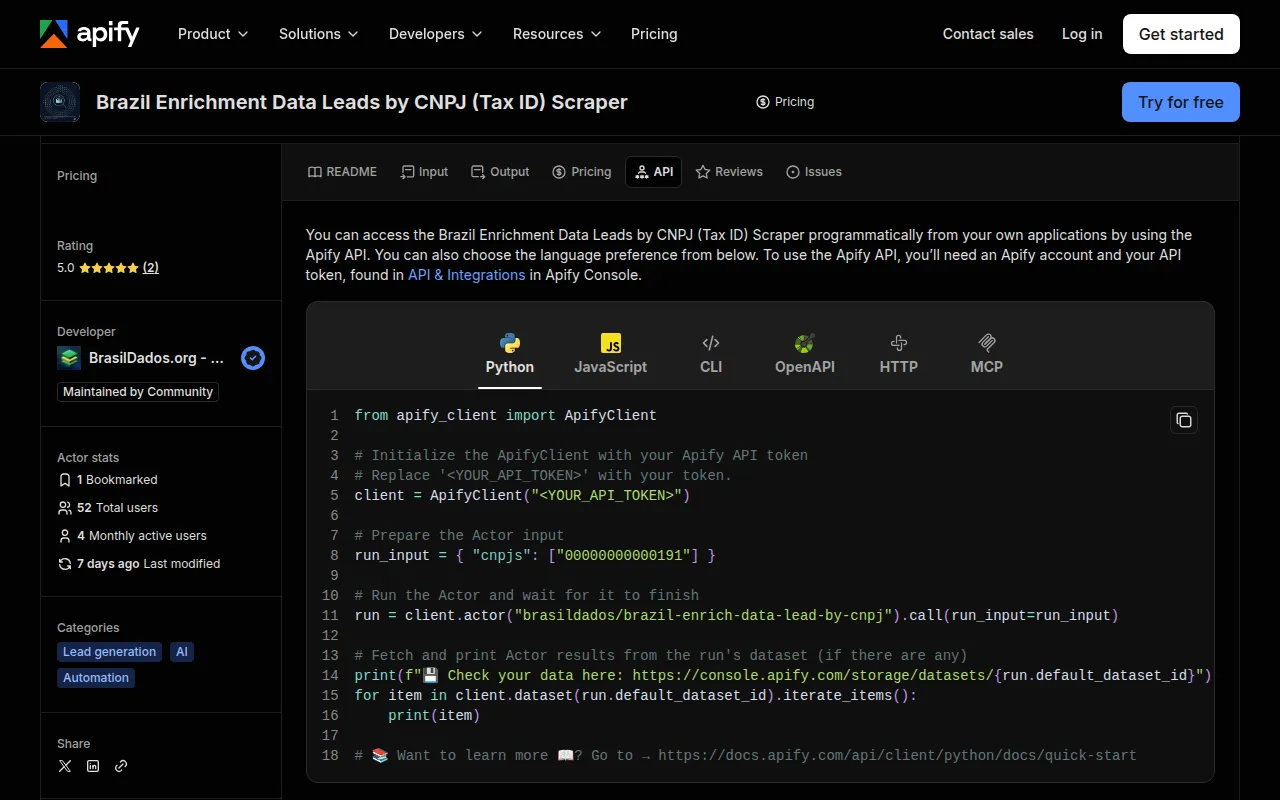Open the API & Integrations link

[x=466, y=275]
